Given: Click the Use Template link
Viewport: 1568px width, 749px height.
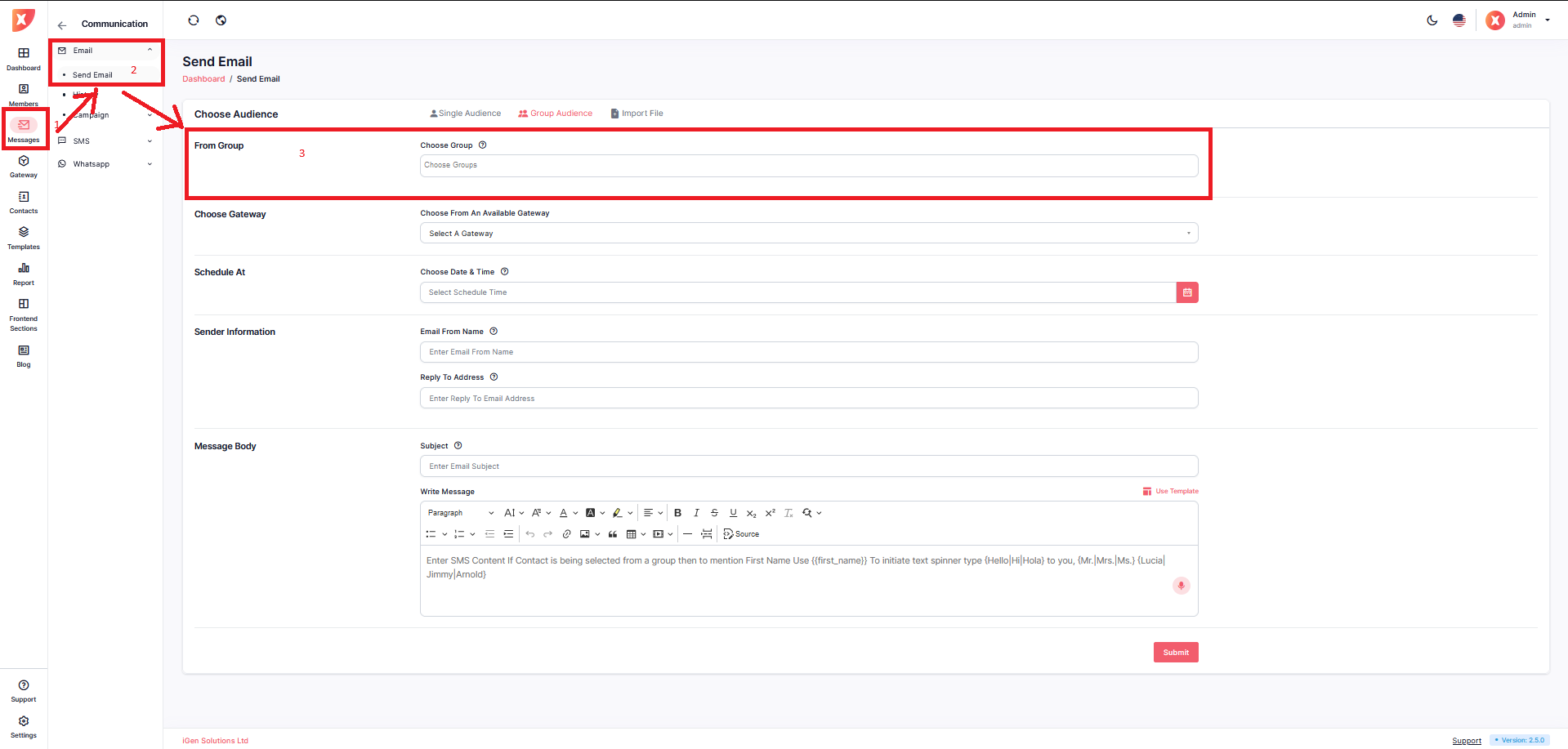Looking at the screenshot, I should [1171, 492].
